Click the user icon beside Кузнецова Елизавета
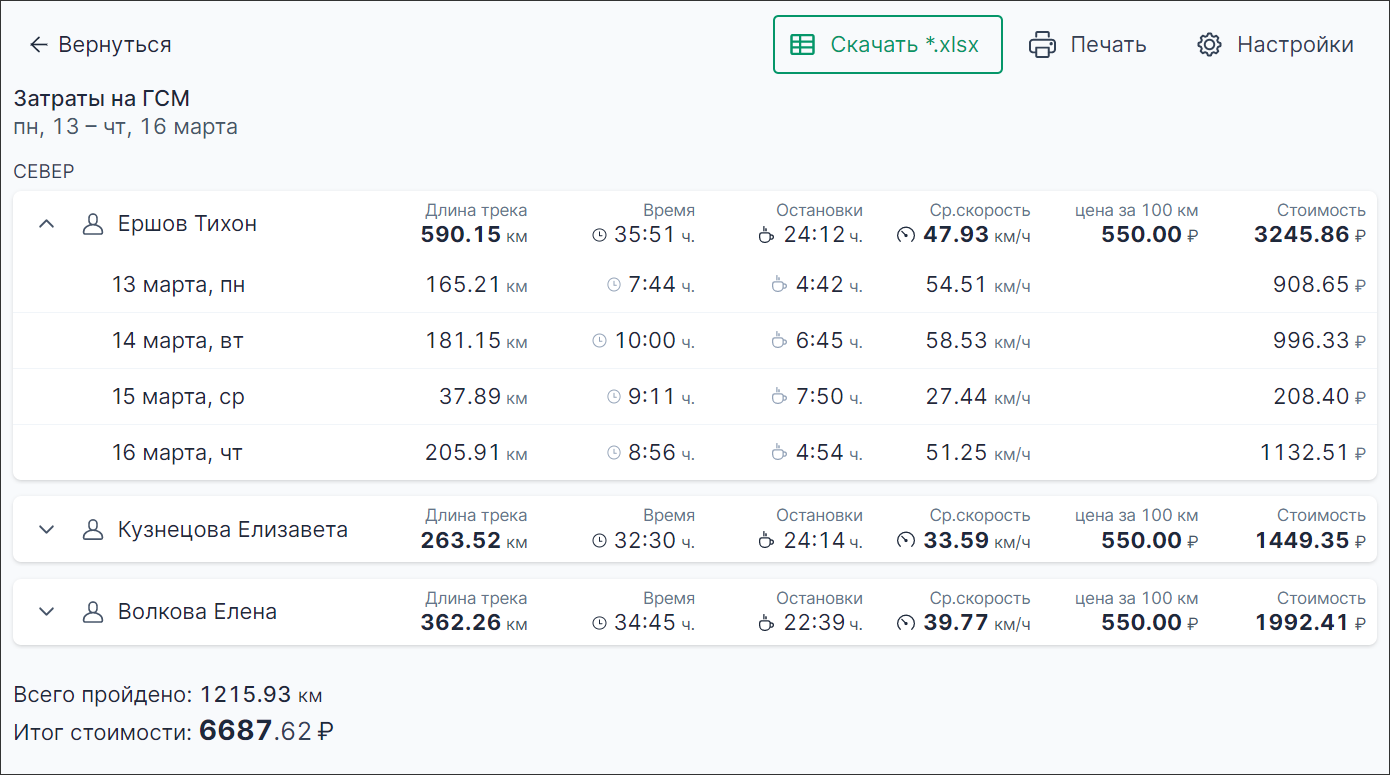1390x775 pixels. 93,529
